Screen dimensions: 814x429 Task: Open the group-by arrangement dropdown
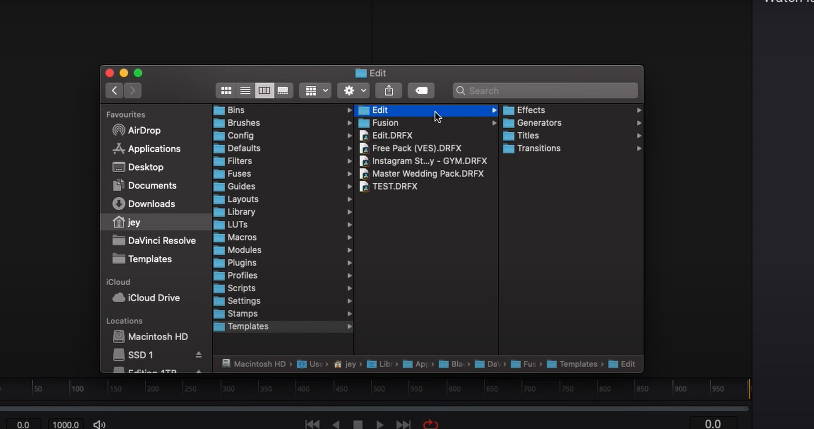tap(315, 90)
